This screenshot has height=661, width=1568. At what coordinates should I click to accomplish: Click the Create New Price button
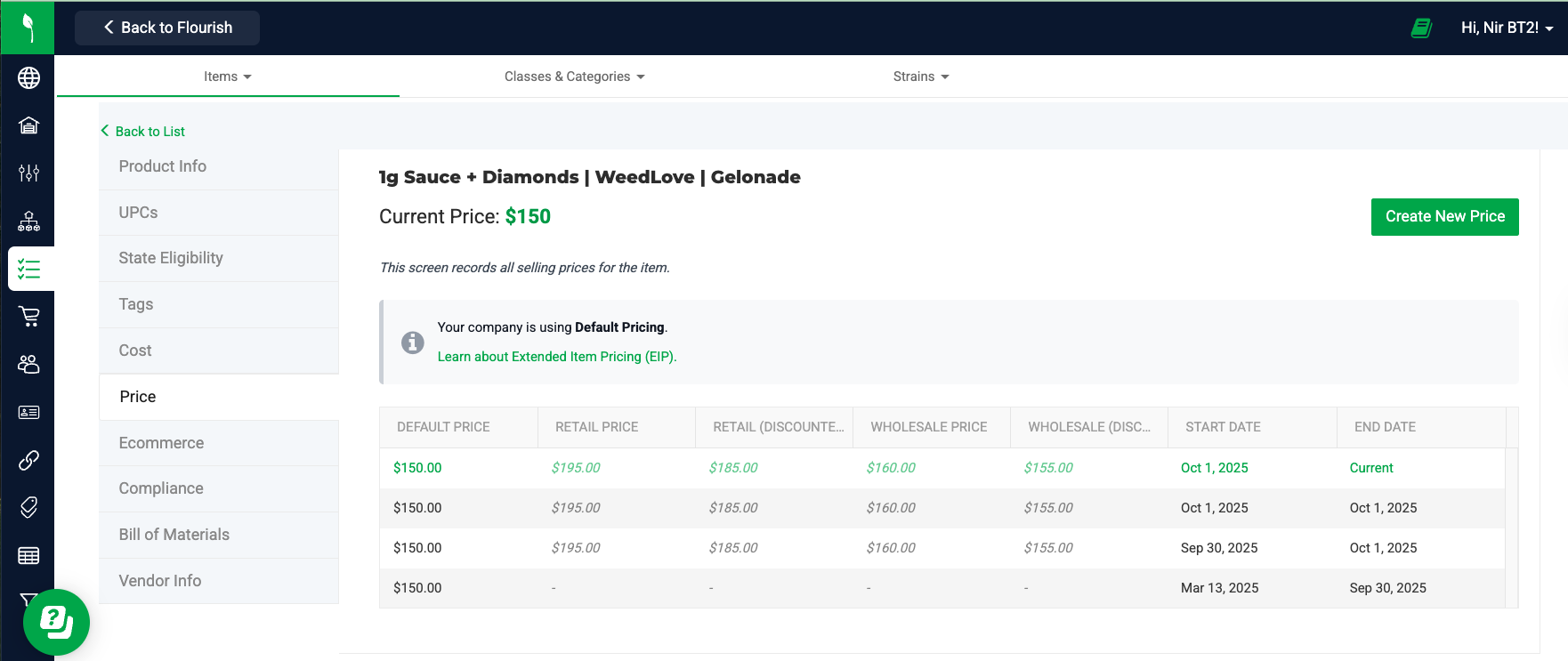[x=1444, y=217]
